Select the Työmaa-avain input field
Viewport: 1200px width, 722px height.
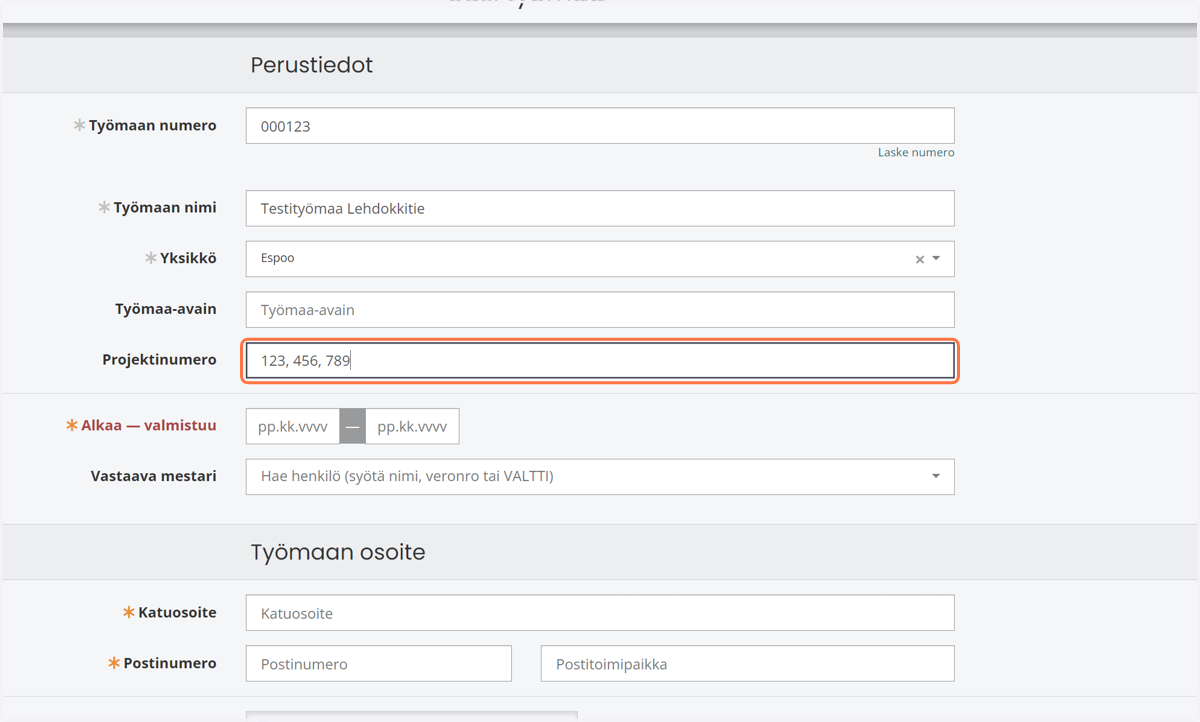[x=600, y=310]
